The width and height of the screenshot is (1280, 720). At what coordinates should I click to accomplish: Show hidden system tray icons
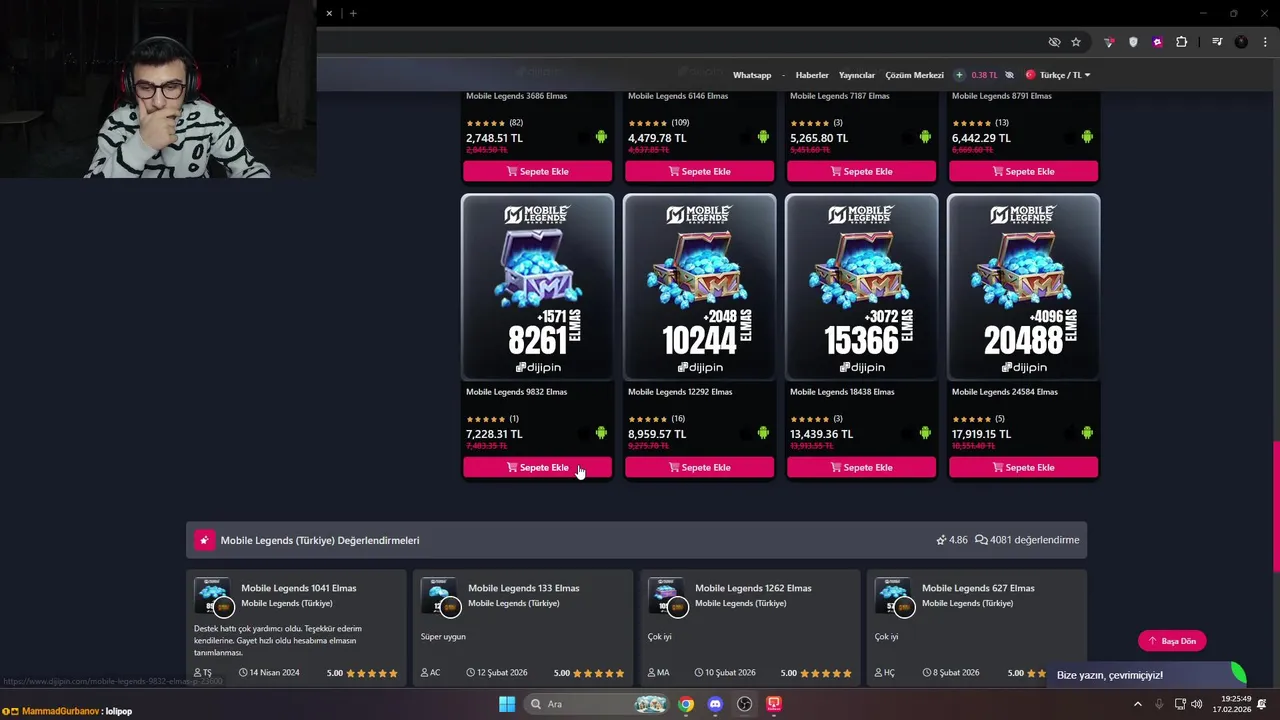coord(1137,704)
